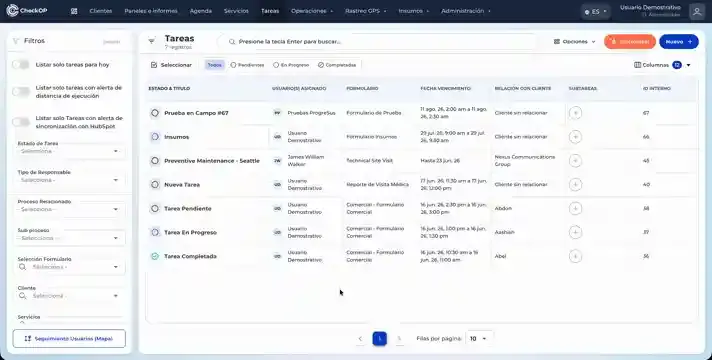Screen dimensions: 712x360
Task: Go to the previous page arrow
Action: [x=360, y=339]
